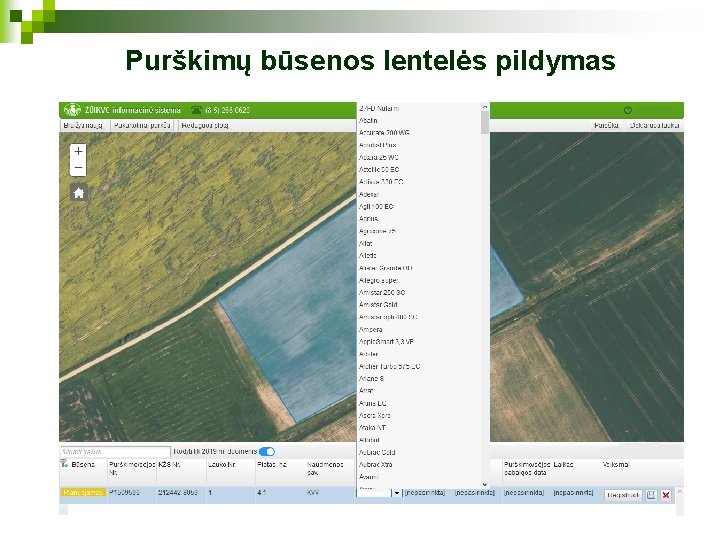Click the KŽS number cell starting 212442
The height and width of the screenshot is (540, 720).
tap(178, 492)
